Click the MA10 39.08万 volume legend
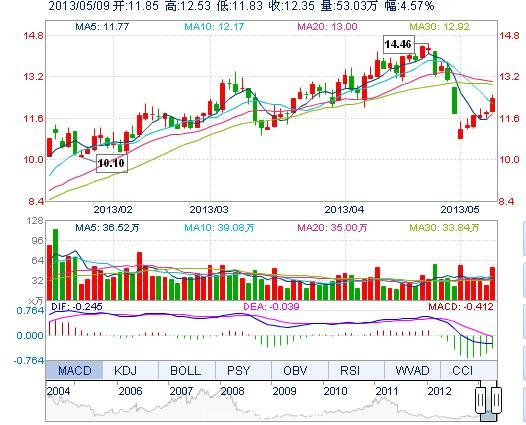The width and height of the screenshot is (526, 425). tap(219, 228)
